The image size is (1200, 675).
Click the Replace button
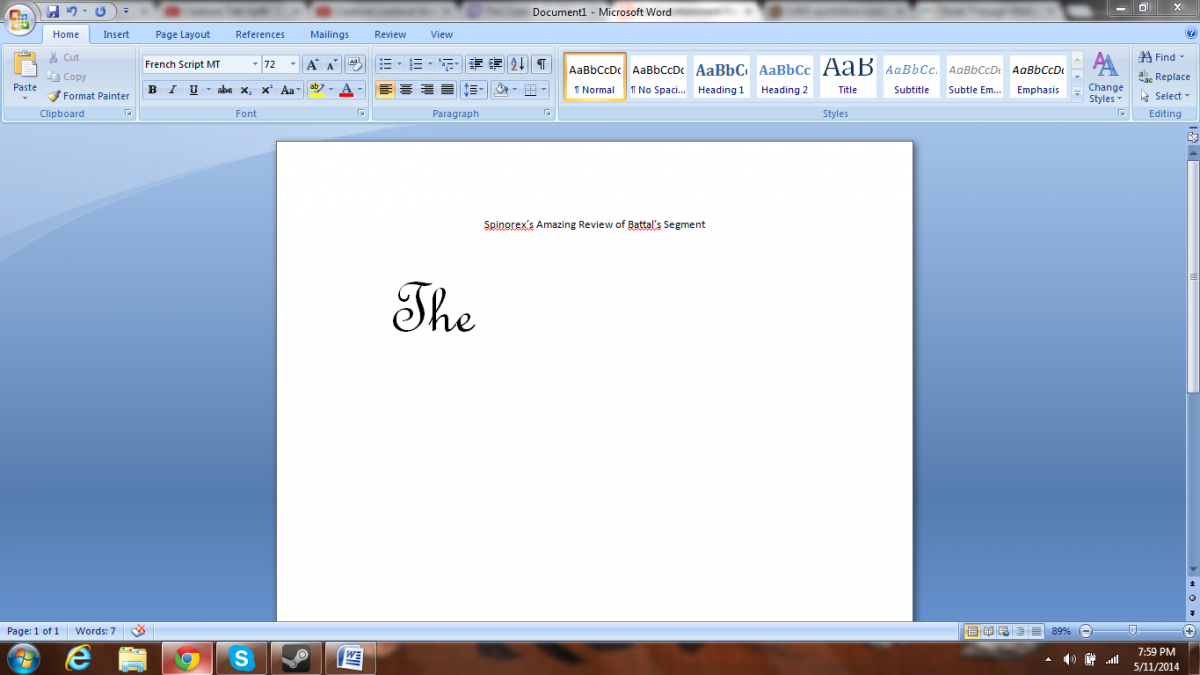pos(1165,77)
